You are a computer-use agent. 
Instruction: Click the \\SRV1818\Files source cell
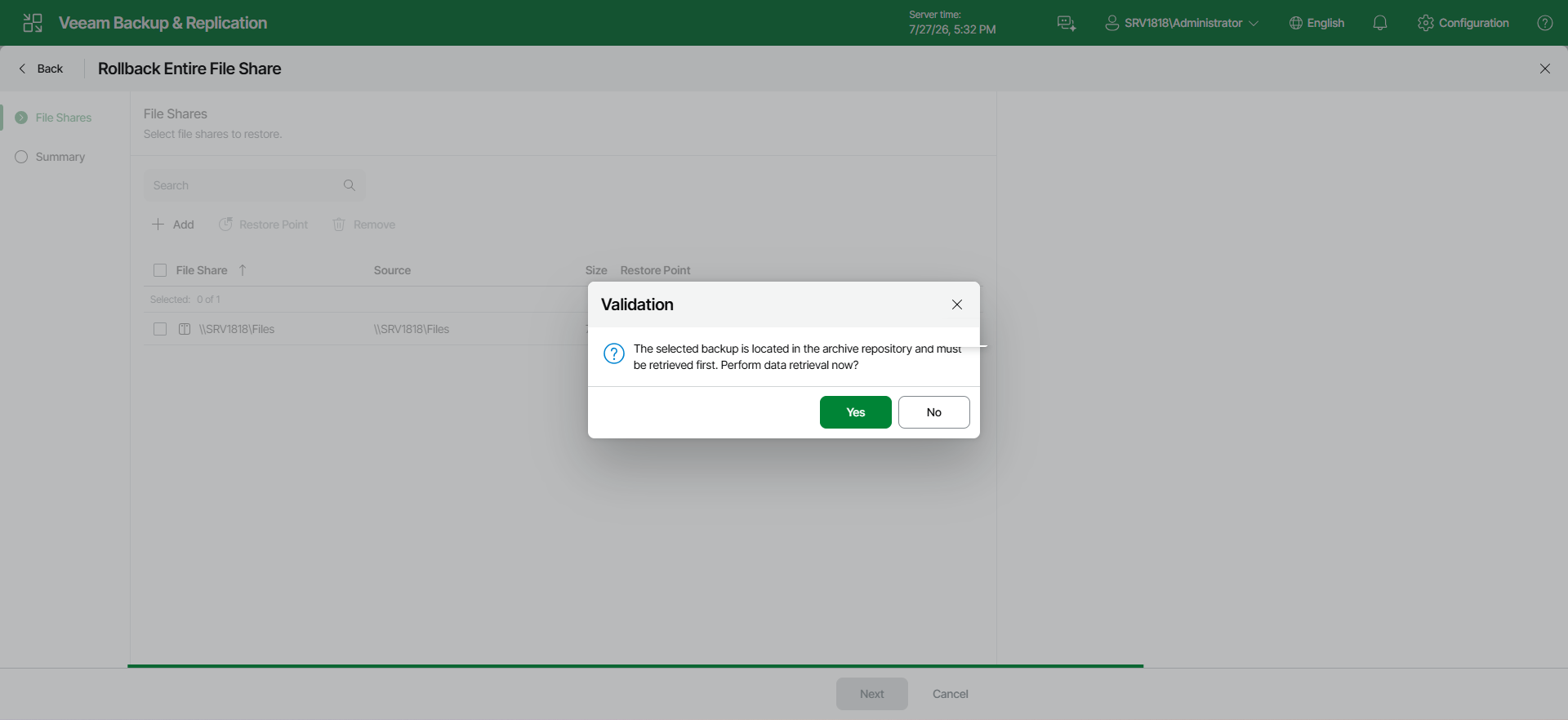412,329
